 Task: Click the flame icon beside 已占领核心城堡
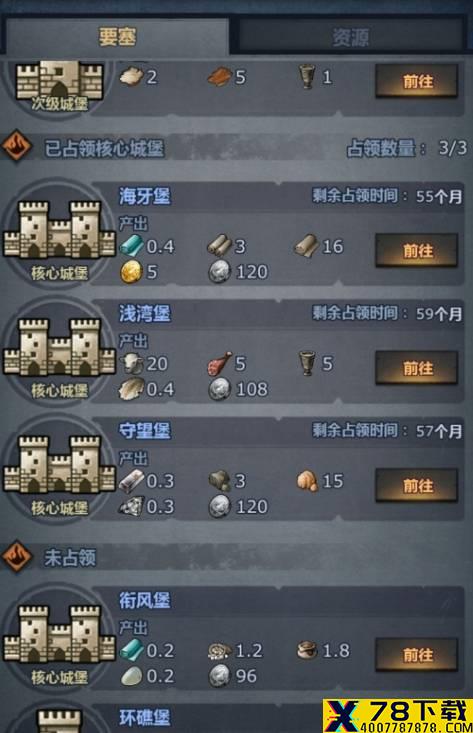(x=16, y=146)
